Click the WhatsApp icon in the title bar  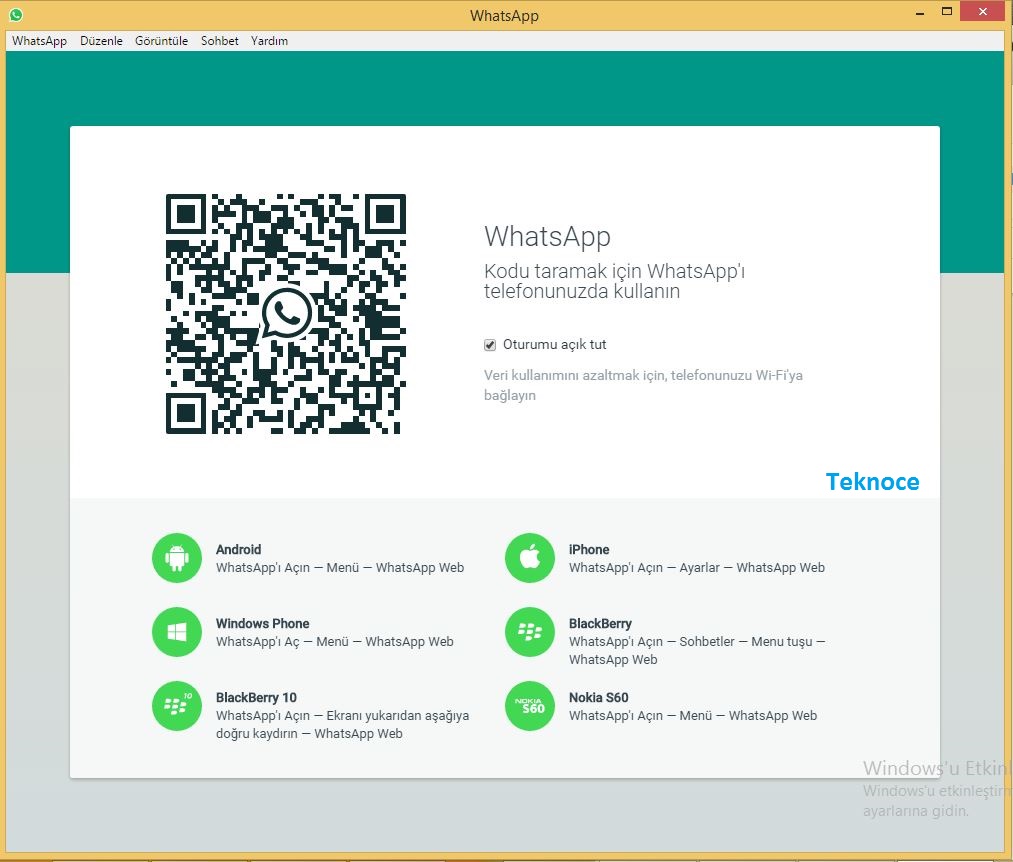16,14
